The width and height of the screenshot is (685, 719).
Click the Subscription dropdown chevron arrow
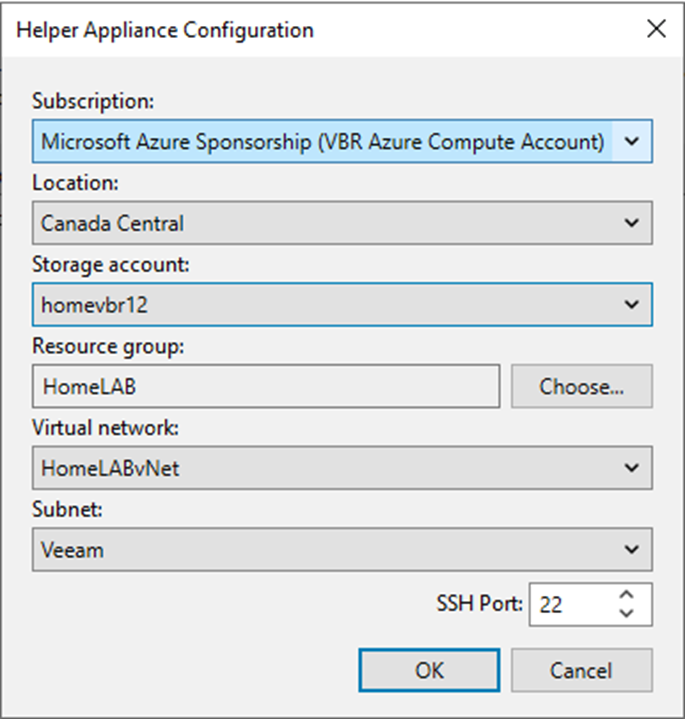(632, 141)
